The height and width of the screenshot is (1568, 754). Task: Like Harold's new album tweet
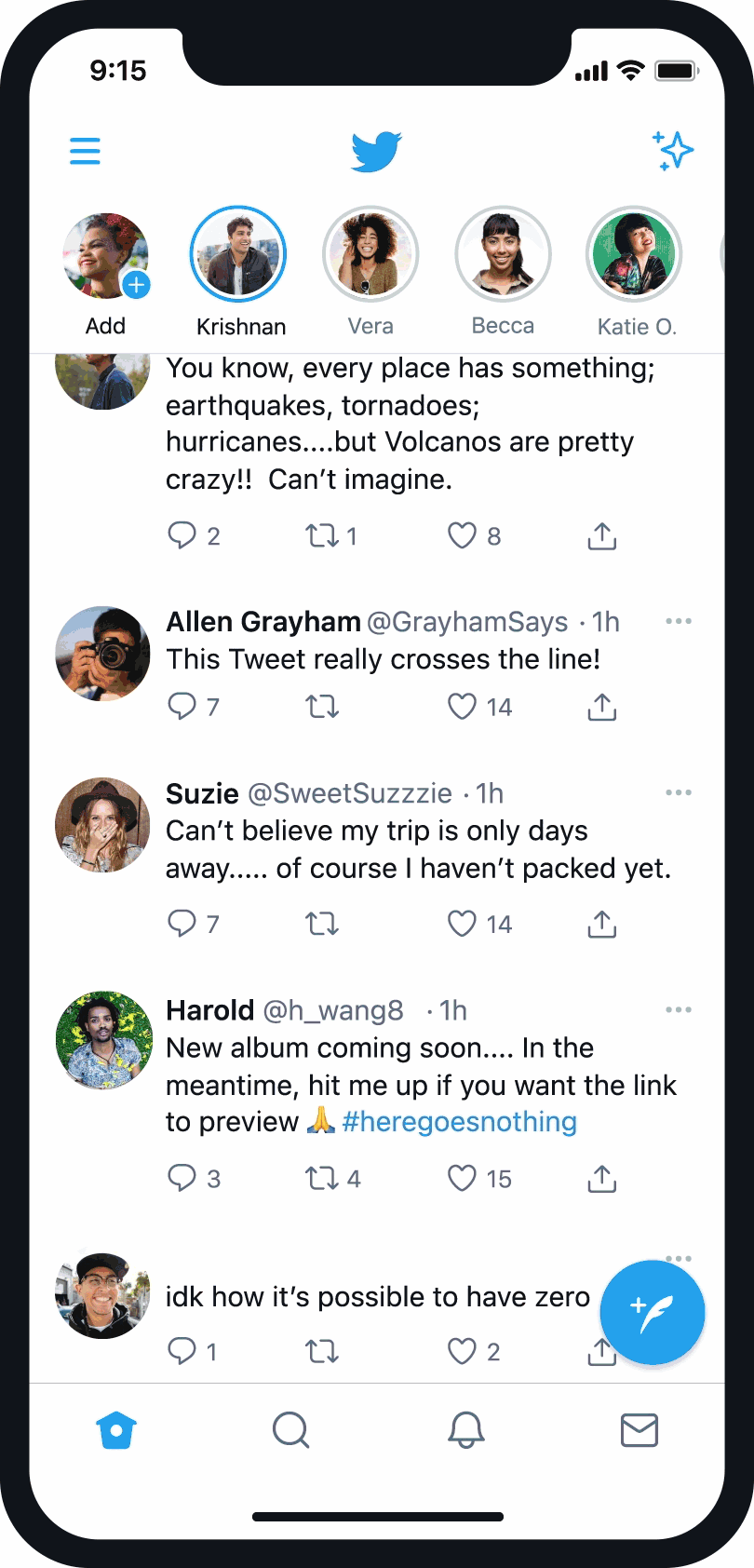[463, 1178]
